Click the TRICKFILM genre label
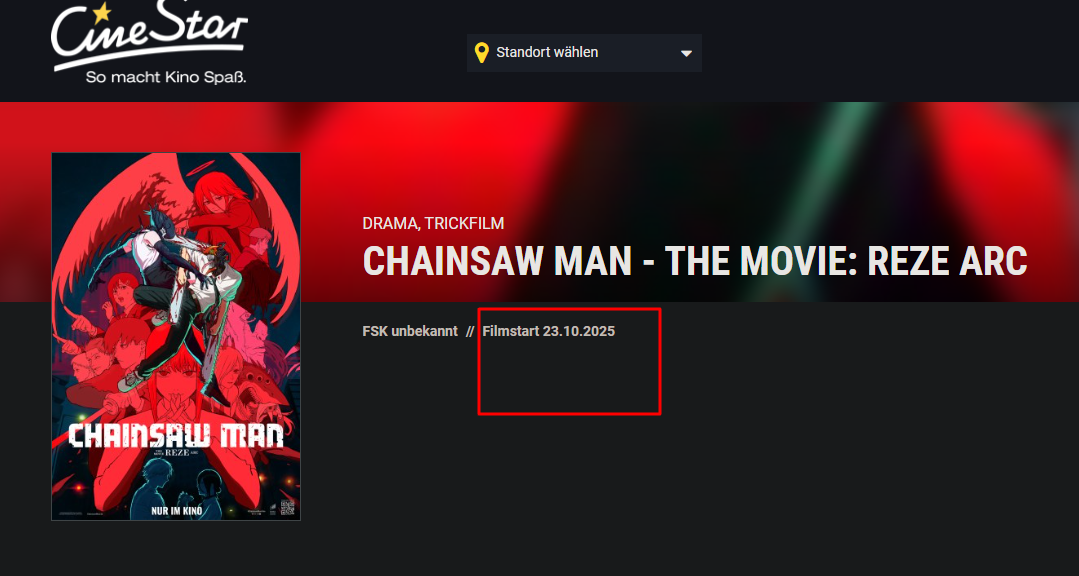This screenshot has width=1079, height=576. [x=464, y=223]
